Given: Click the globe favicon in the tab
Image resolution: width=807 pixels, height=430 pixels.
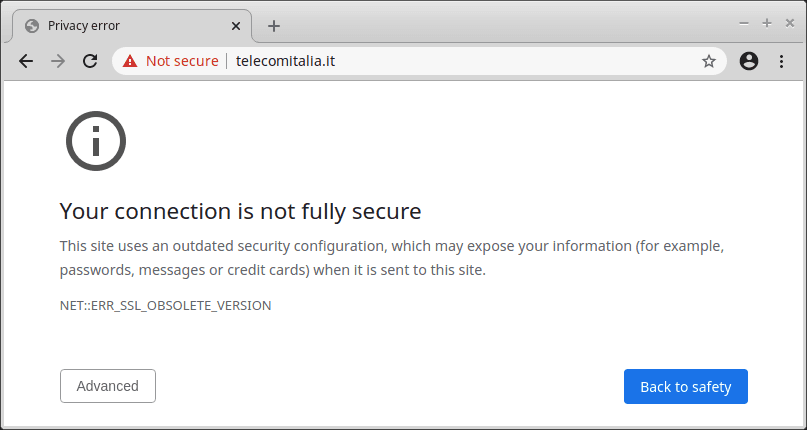Looking at the screenshot, I should 32,26.
